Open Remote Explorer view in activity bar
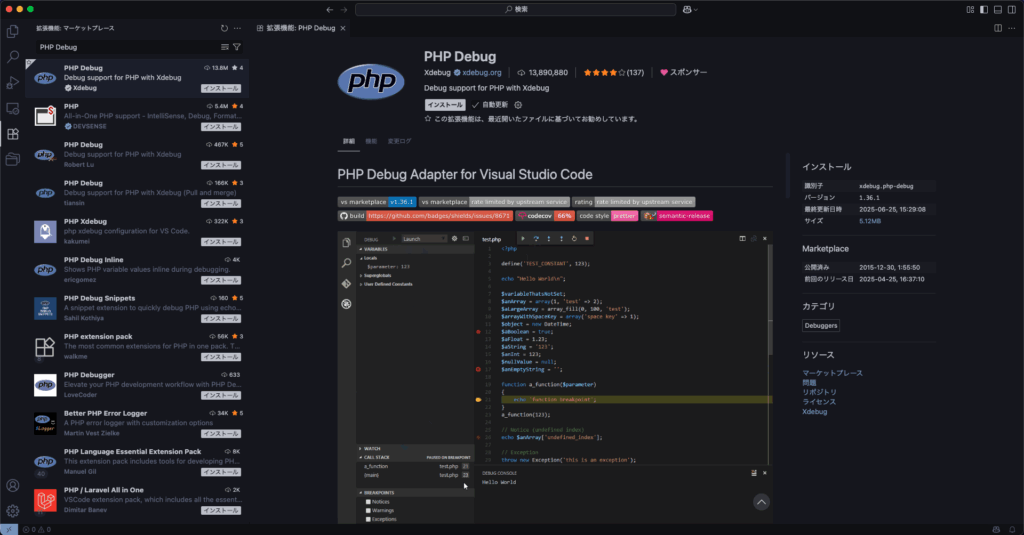The height and width of the screenshot is (535, 1024). coord(12,108)
